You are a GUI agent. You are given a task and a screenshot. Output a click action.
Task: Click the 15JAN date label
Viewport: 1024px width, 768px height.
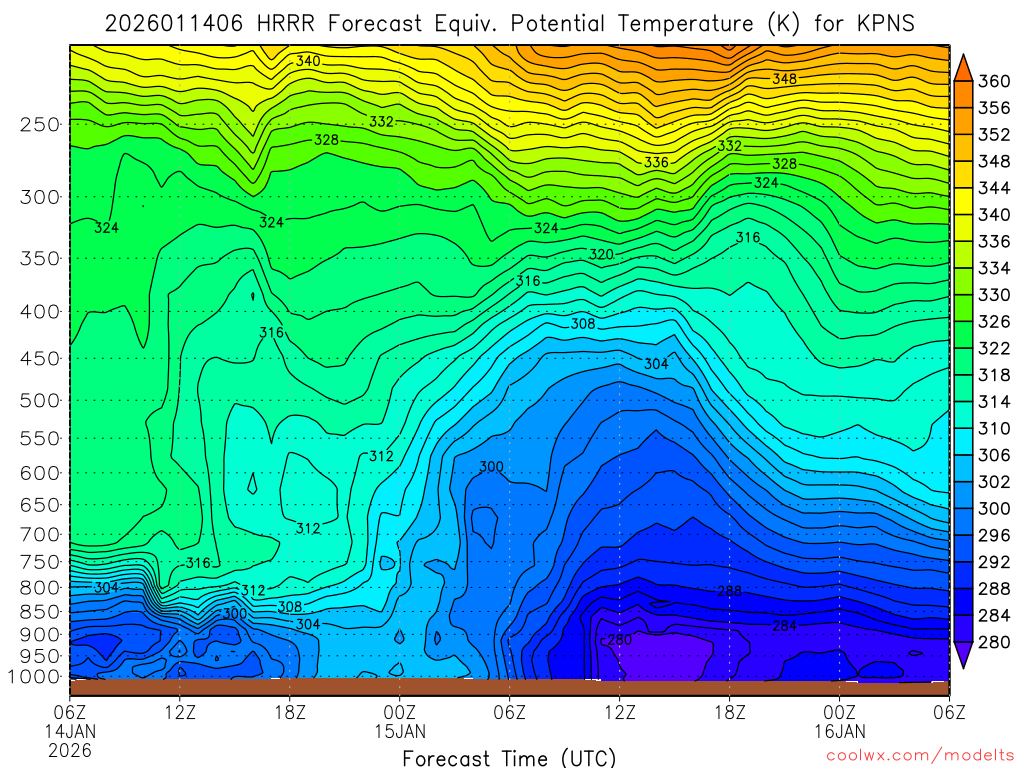tap(400, 731)
